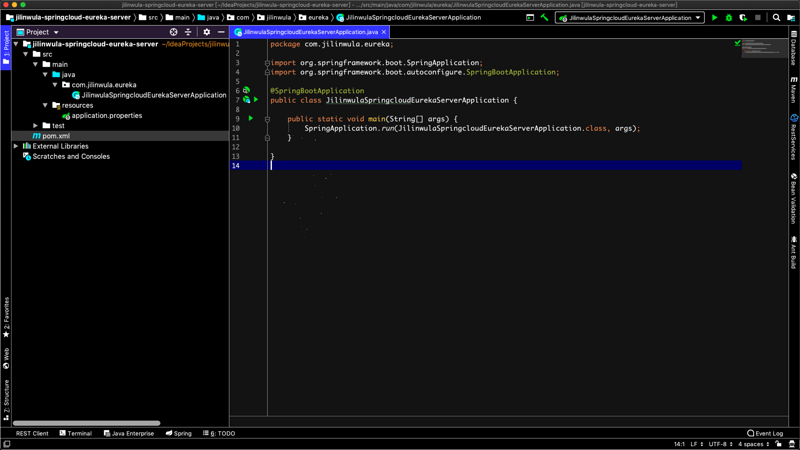The height and width of the screenshot is (450, 800).
Task: Open Project panel settings gear
Action: pos(207,32)
